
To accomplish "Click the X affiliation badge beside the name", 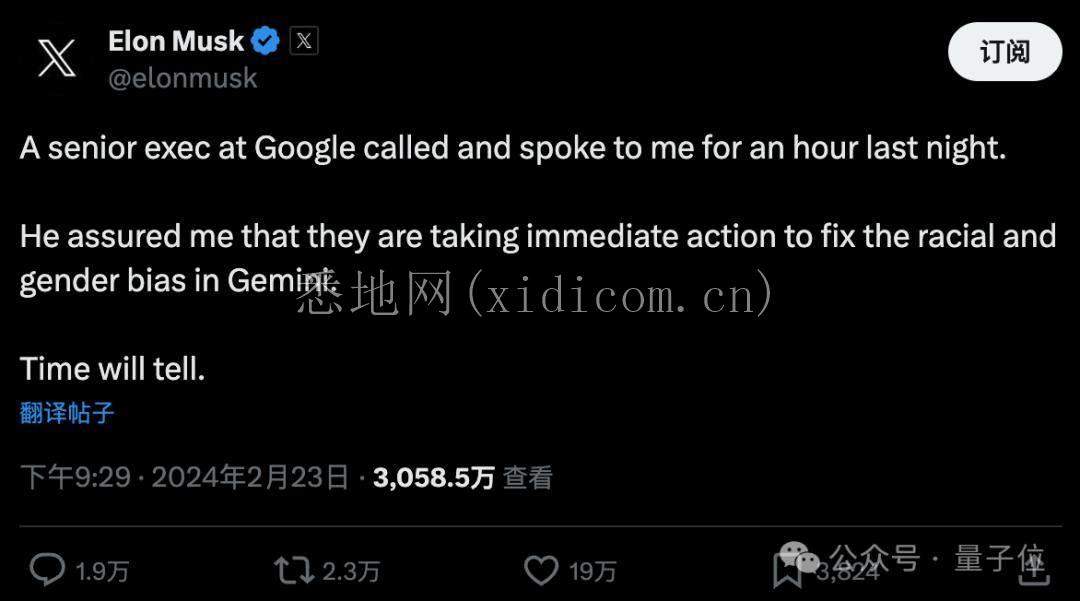I will [304, 41].
